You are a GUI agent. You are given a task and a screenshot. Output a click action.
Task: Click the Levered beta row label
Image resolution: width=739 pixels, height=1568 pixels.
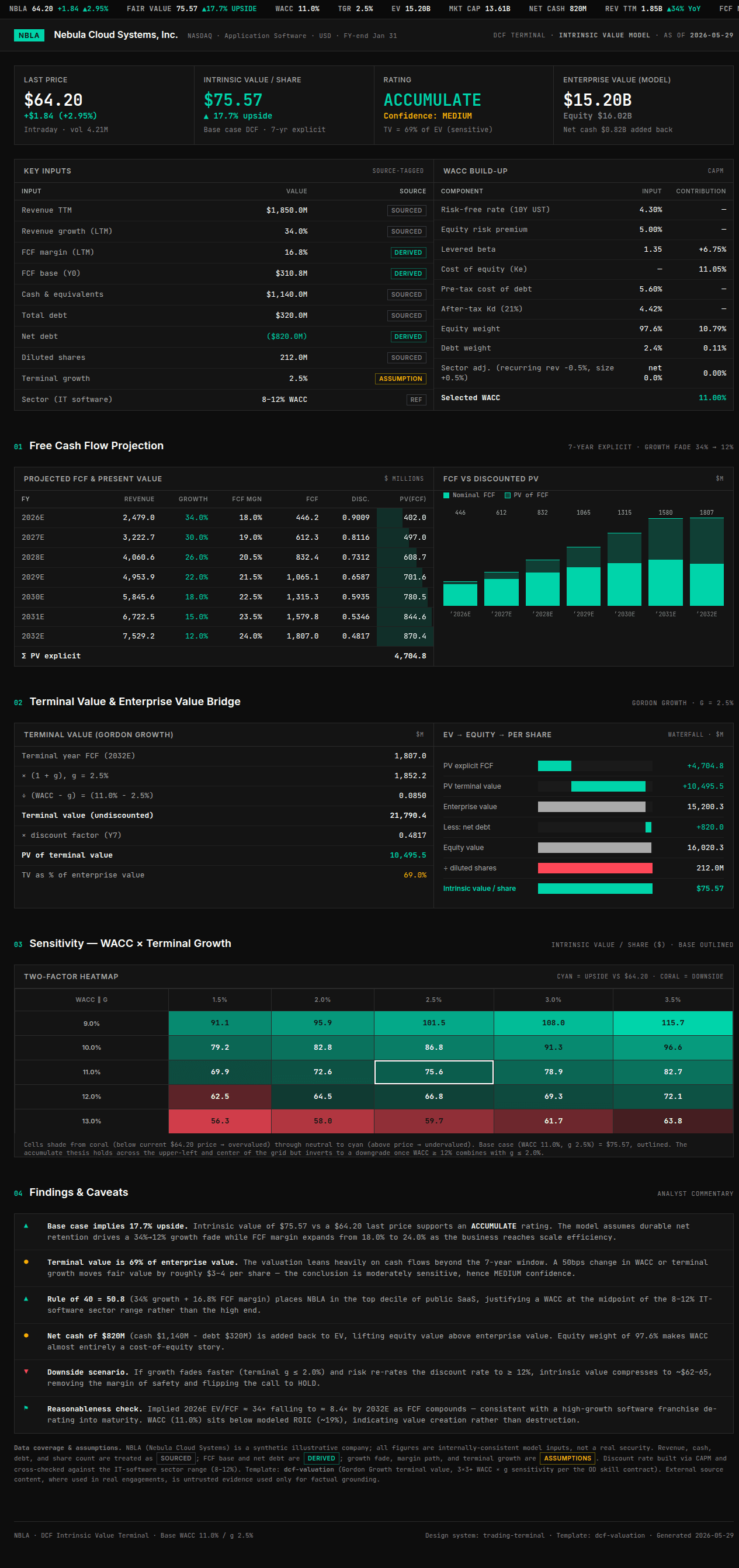pos(468,249)
